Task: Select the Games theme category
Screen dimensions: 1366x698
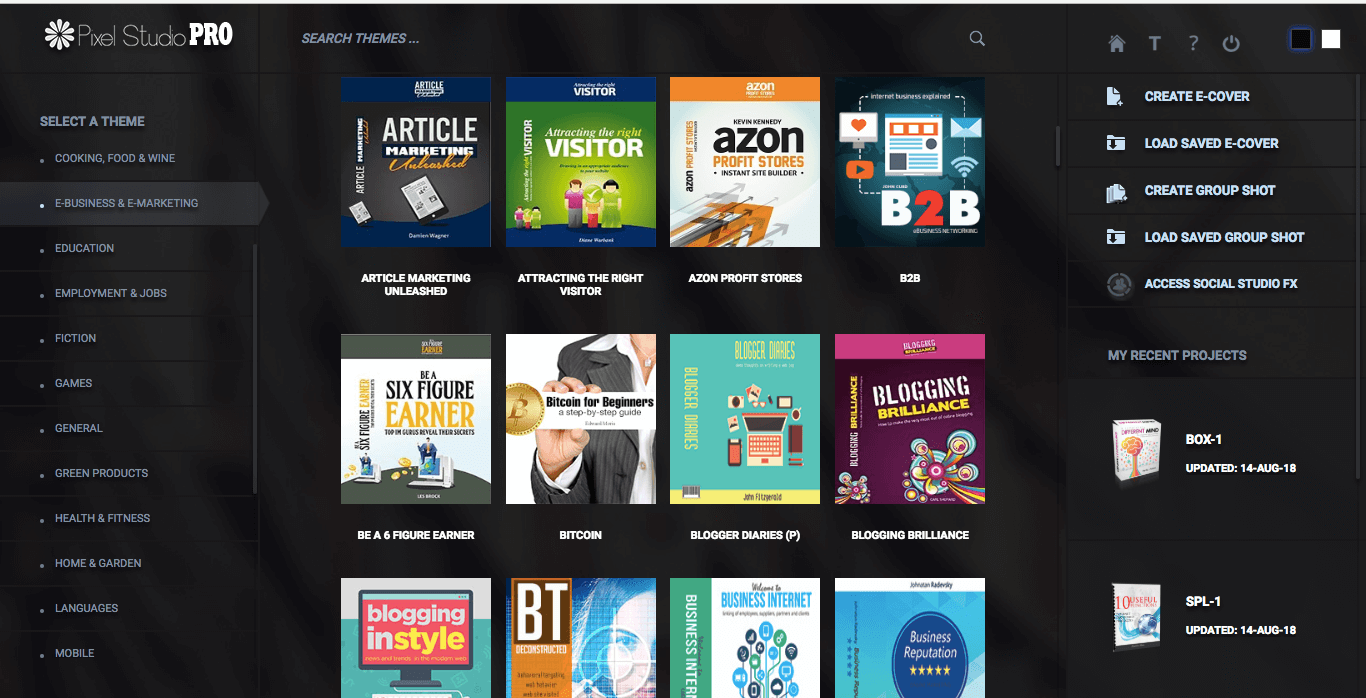Action: pos(74,383)
